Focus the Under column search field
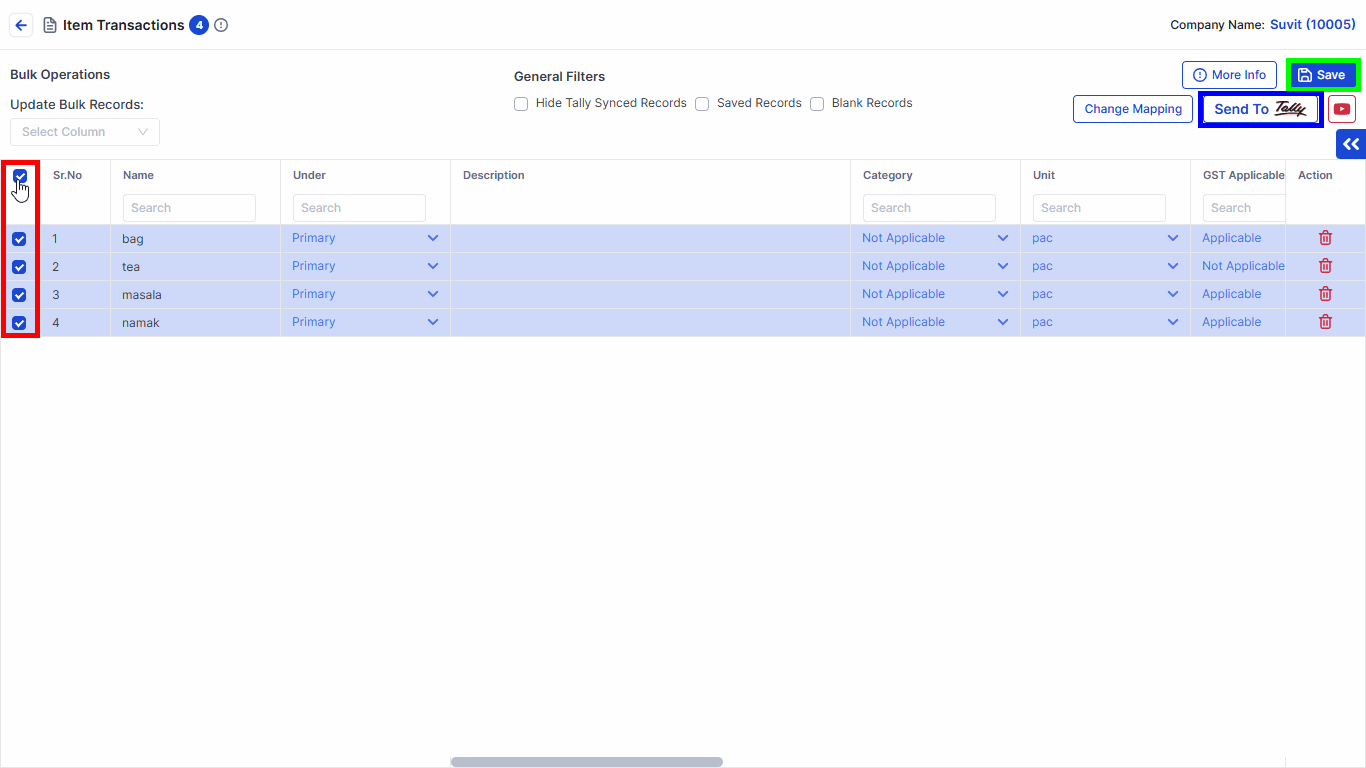The height and width of the screenshot is (768, 1366). [x=359, y=208]
